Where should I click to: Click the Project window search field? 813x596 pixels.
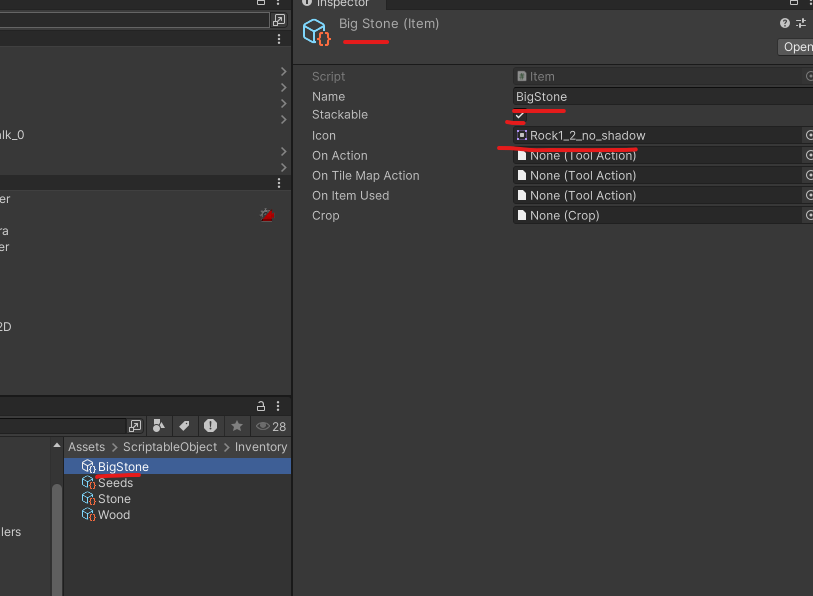pyautogui.click(x=63, y=426)
